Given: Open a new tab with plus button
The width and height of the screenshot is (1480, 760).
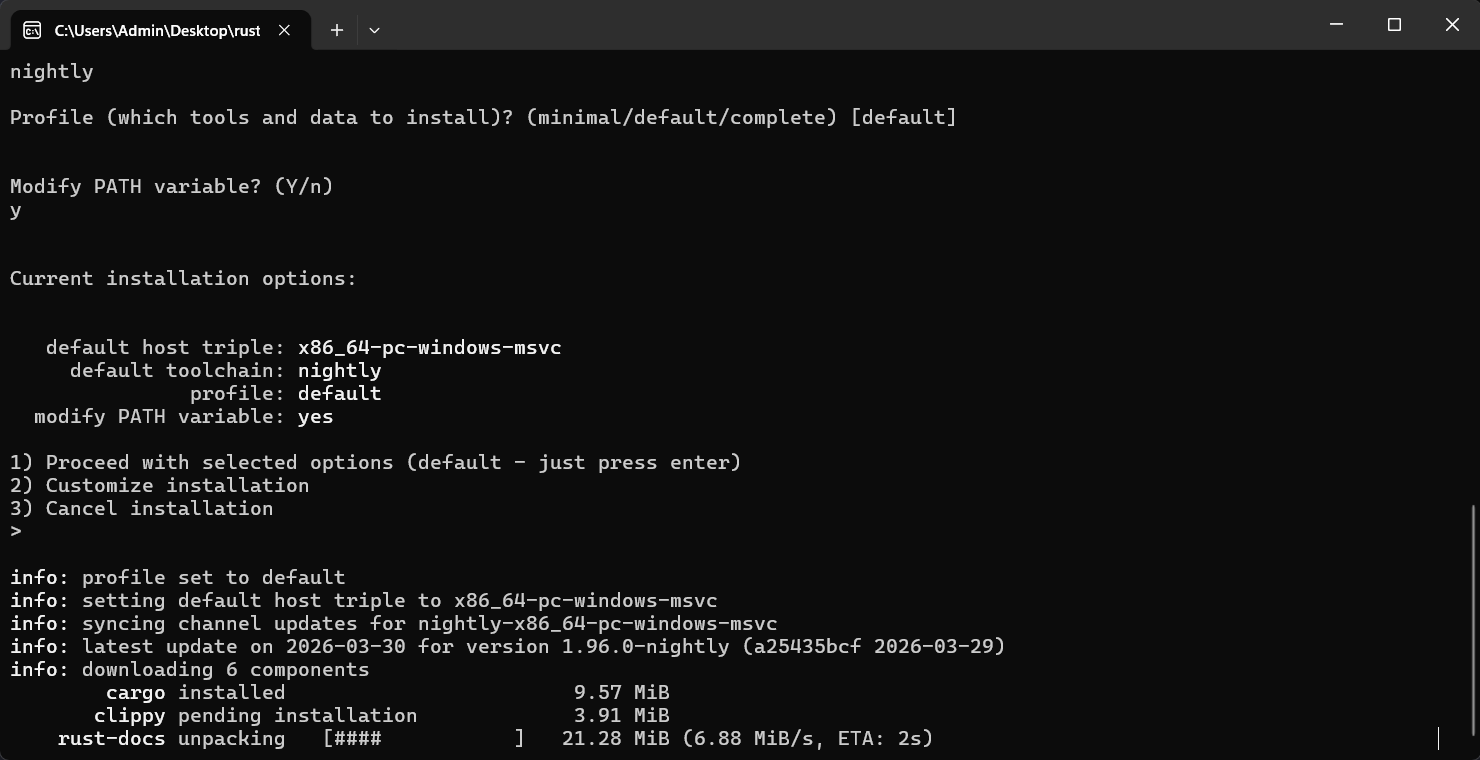Looking at the screenshot, I should (337, 30).
